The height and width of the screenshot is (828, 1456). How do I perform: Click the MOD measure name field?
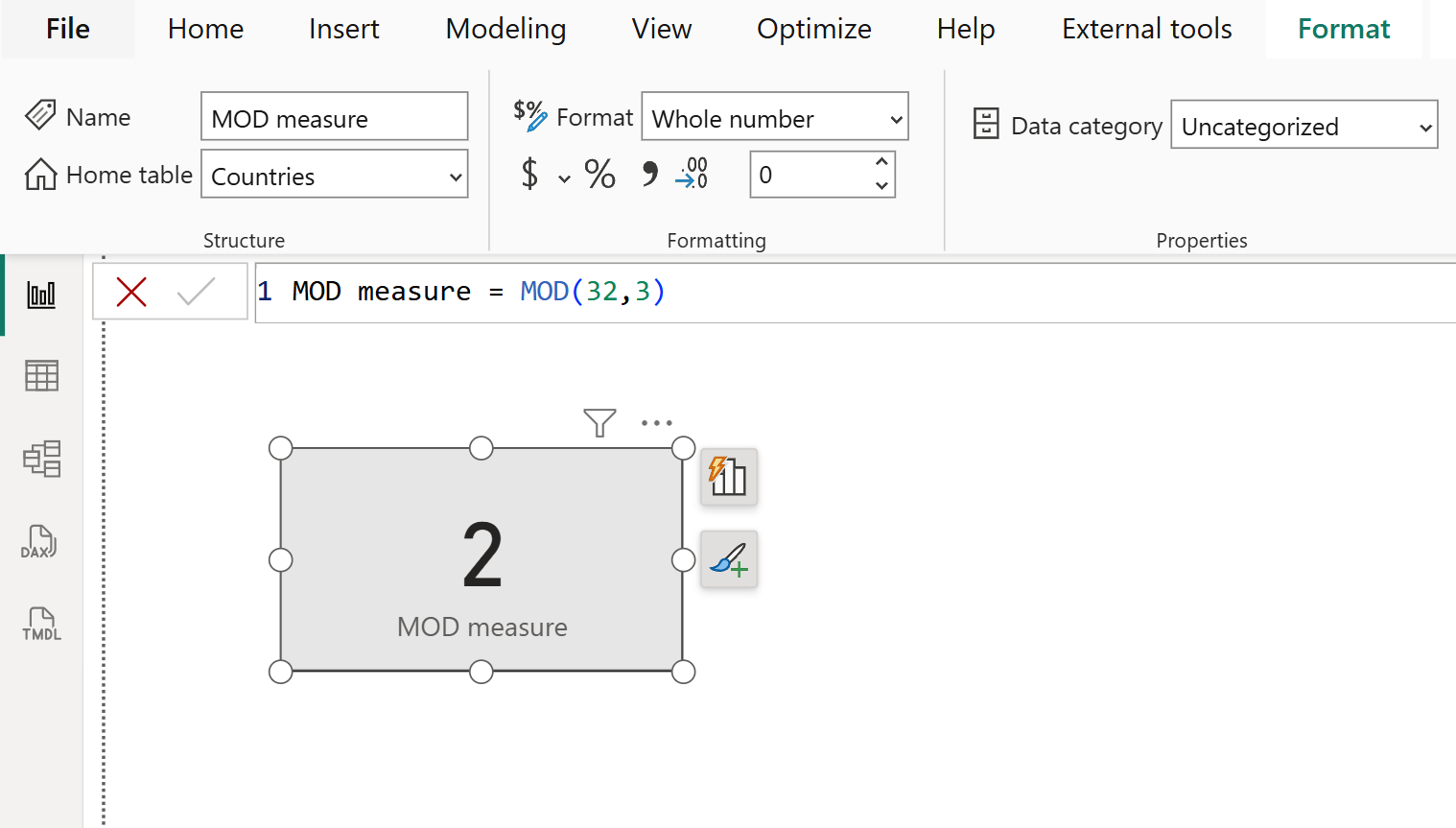click(334, 116)
